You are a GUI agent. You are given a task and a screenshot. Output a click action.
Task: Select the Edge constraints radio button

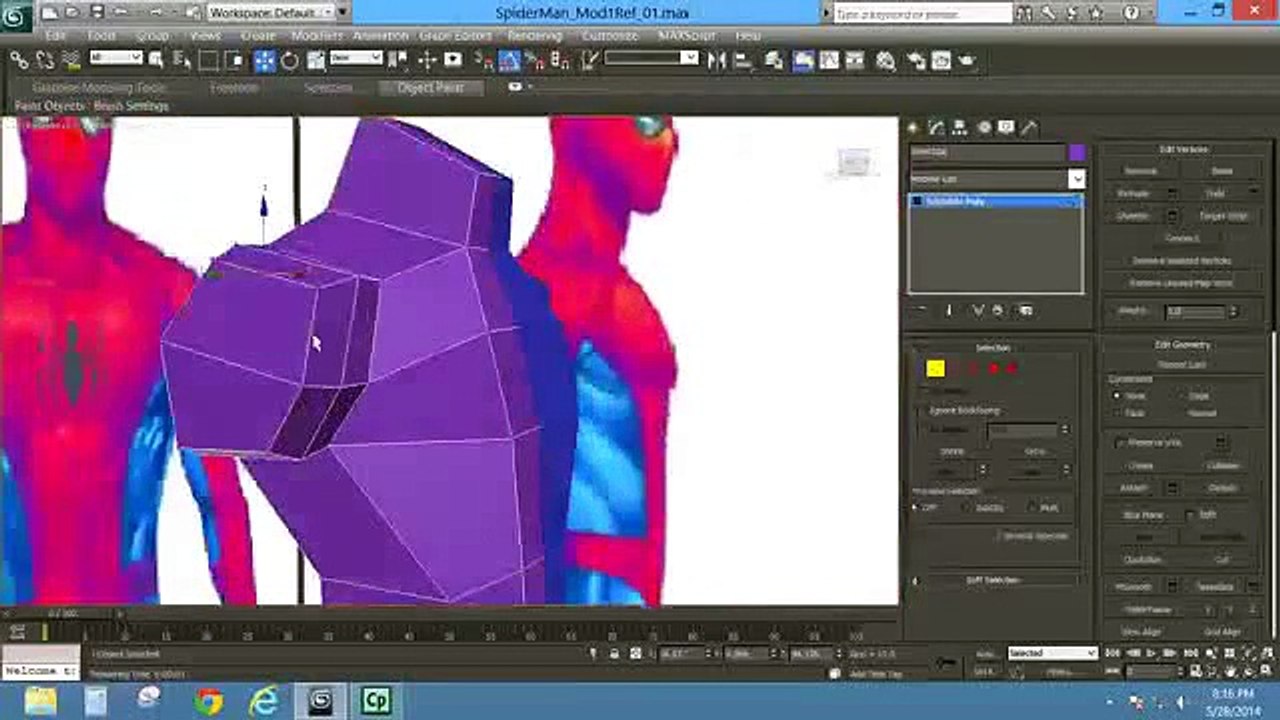tap(1180, 395)
